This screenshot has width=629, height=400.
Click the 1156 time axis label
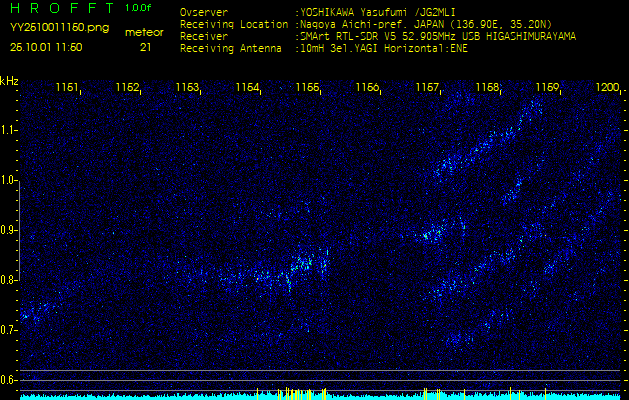367,87
